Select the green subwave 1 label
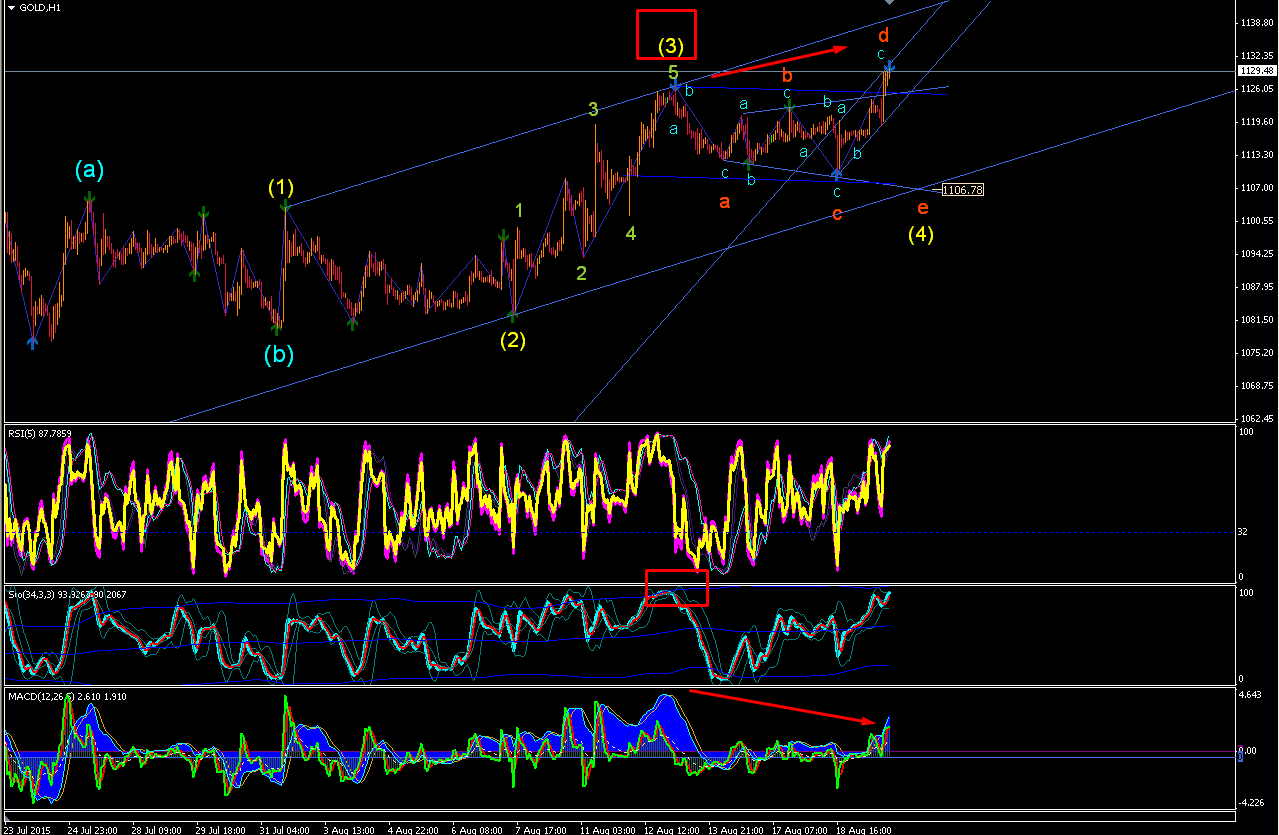Viewport: 1279px width, 835px height. click(519, 210)
